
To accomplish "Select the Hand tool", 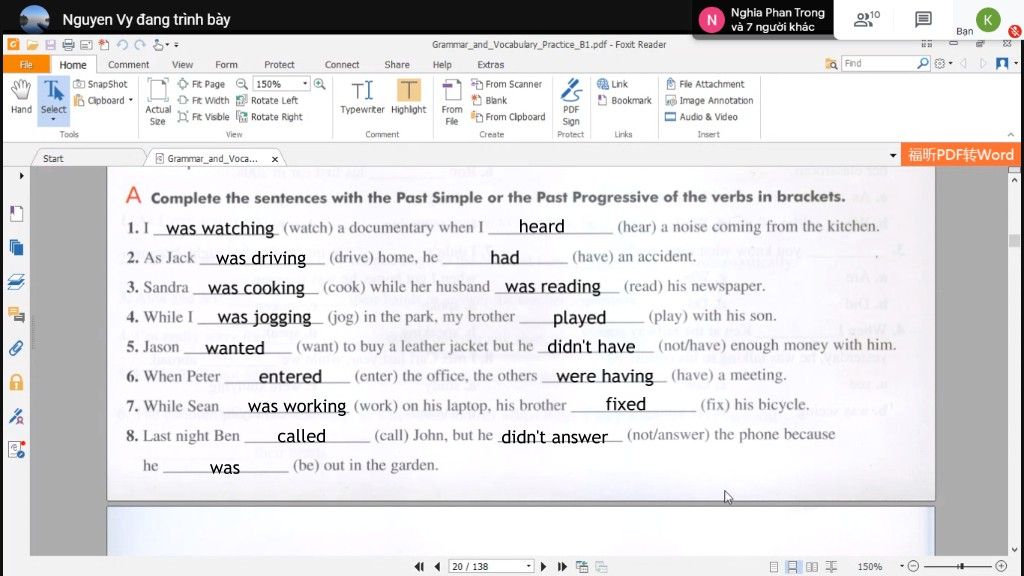I will [21, 97].
